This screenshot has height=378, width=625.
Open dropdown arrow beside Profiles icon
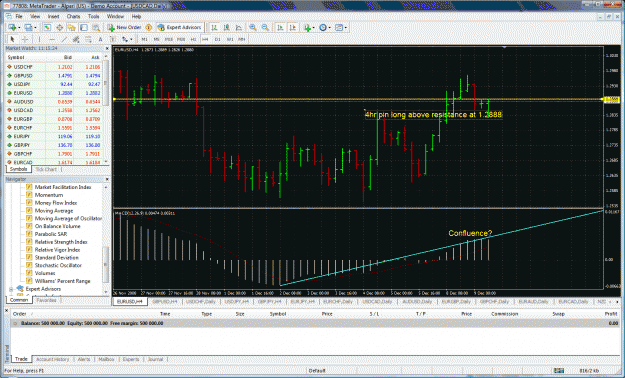35,28
